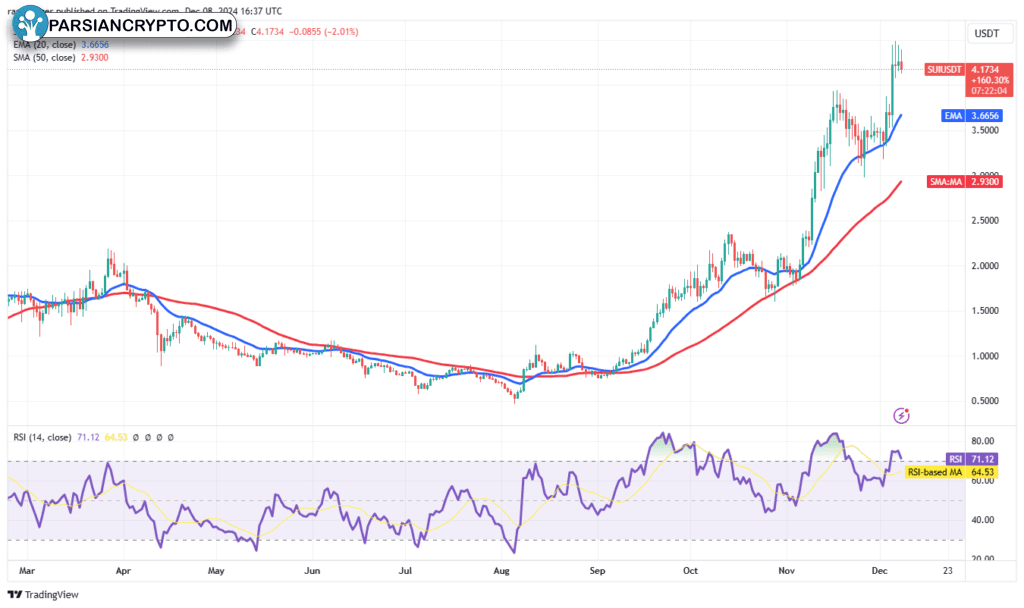Click the purple 71.12 value in RSI legend

(x=88, y=438)
